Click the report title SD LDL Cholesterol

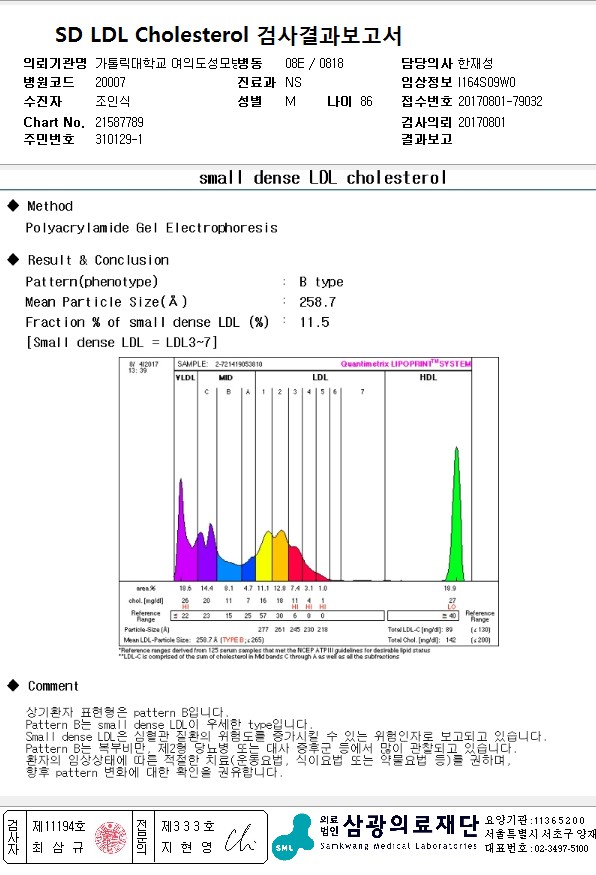(x=151, y=35)
